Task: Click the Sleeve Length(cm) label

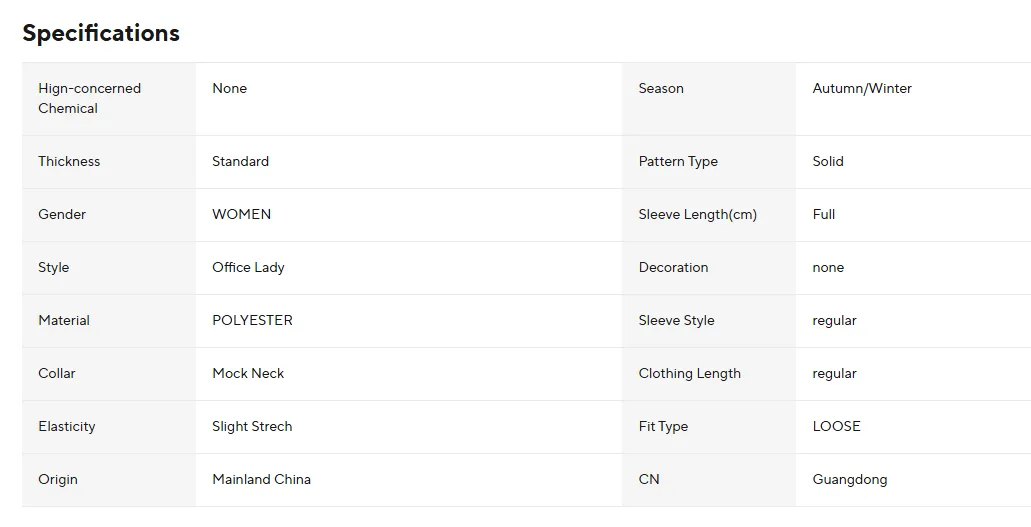Action: click(698, 214)
